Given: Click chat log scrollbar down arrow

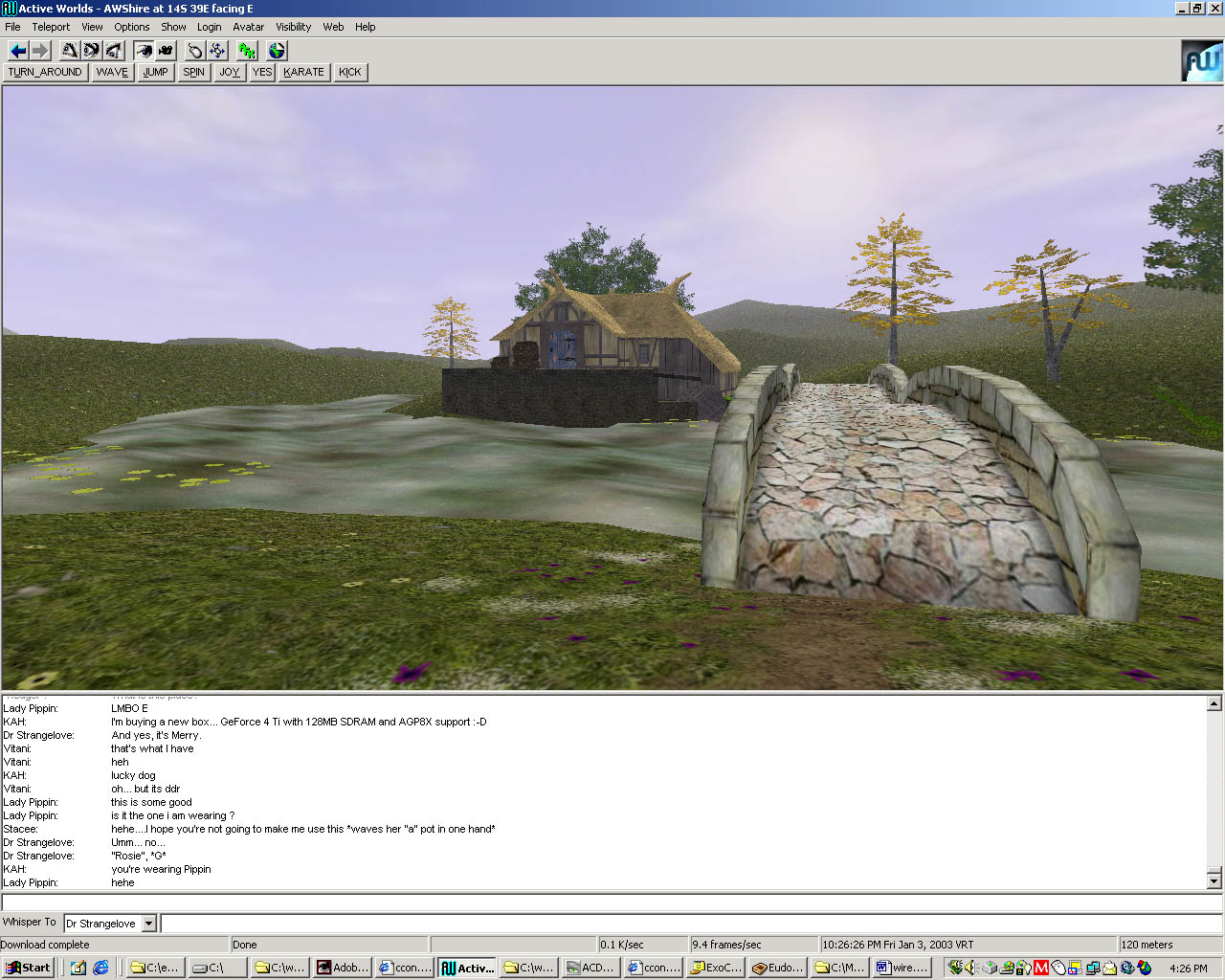Looking at the screenshot, I should click(x=1214, y=880).
